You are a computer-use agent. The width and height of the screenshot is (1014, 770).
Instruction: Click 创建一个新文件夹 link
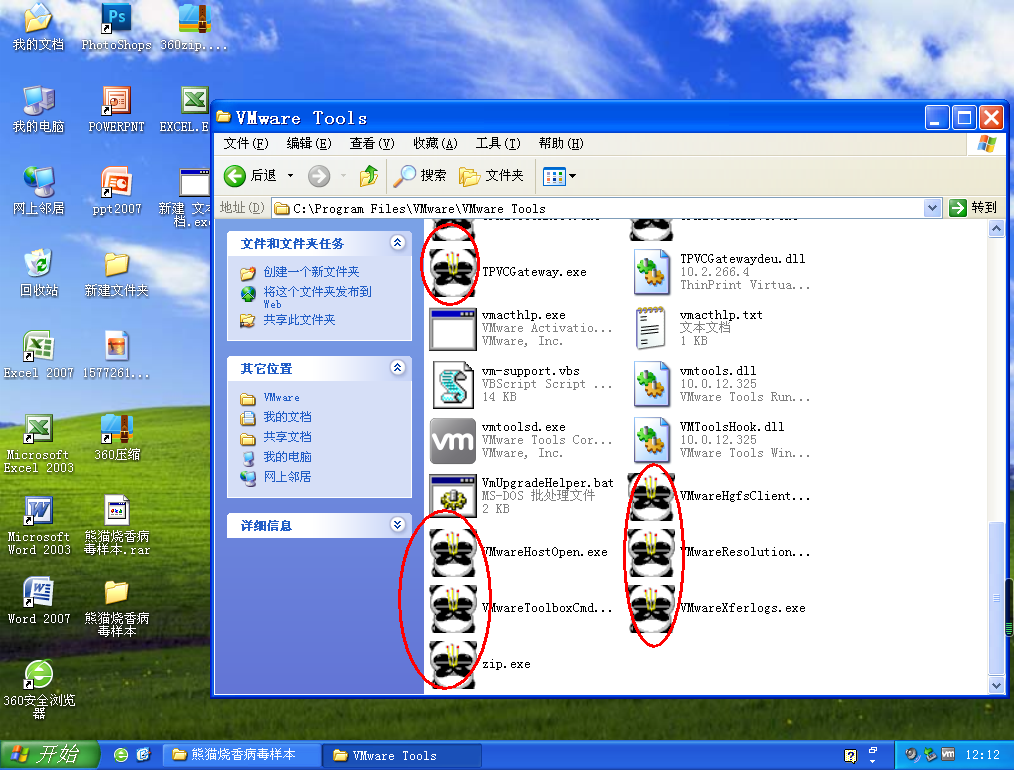(x=311, y=272)
